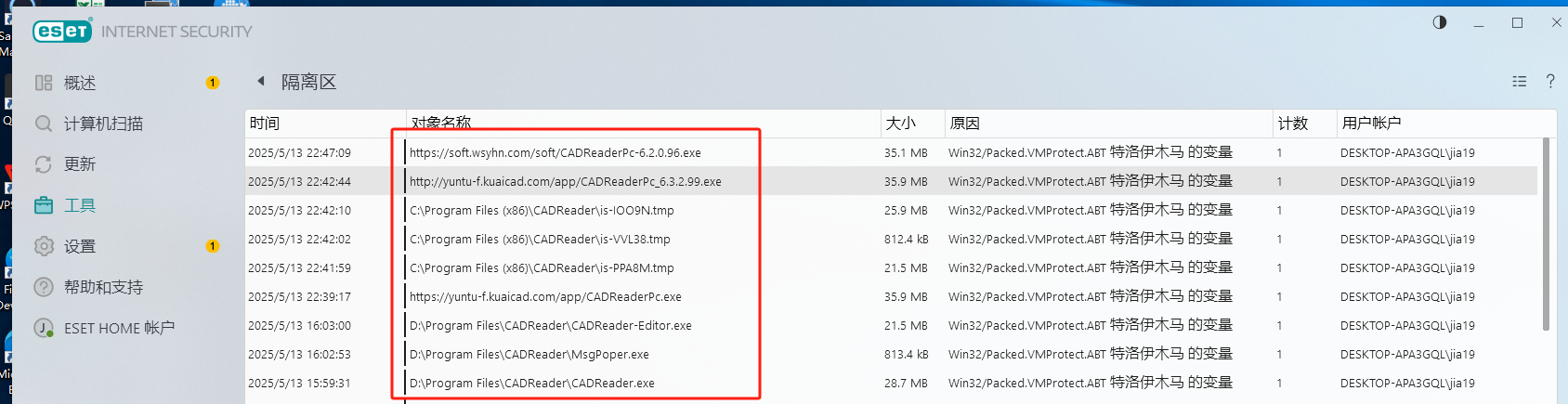Click the 隔离区 page title
Viewport: 1568px width, 404px height.
pyautogui.click(x=309, y=82)
